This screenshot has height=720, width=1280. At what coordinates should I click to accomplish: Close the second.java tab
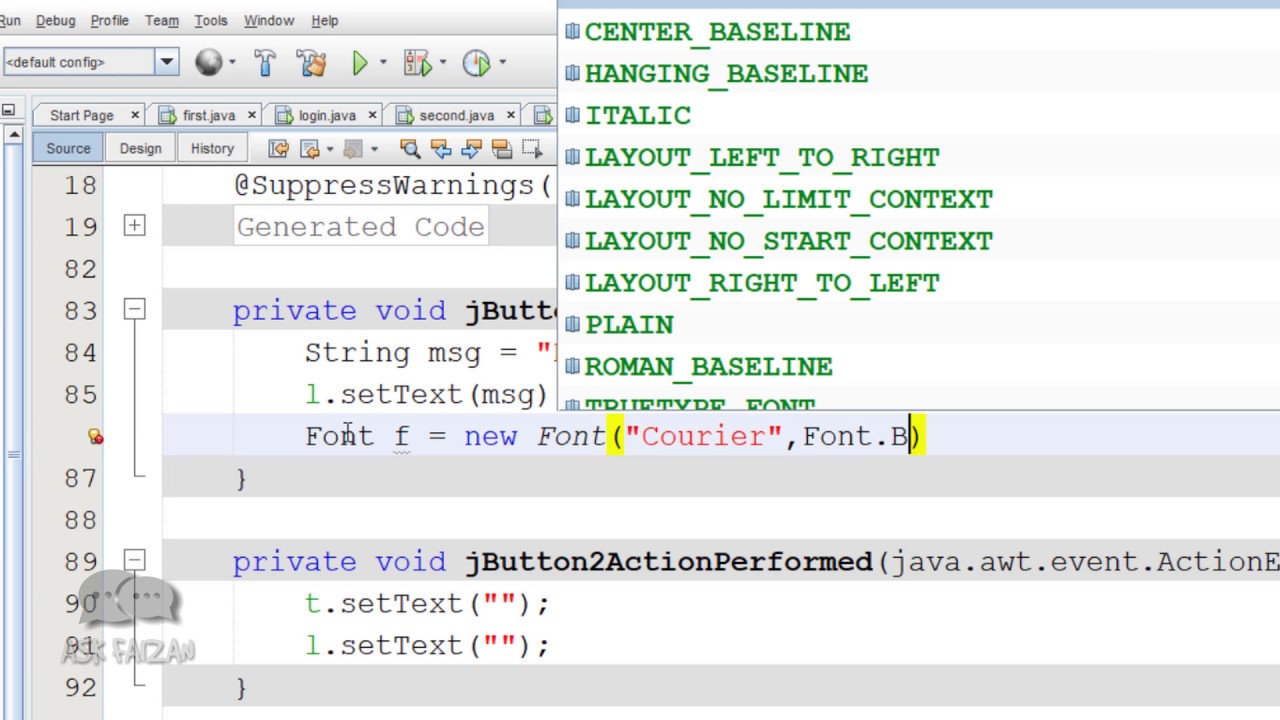tap(511, 115)
